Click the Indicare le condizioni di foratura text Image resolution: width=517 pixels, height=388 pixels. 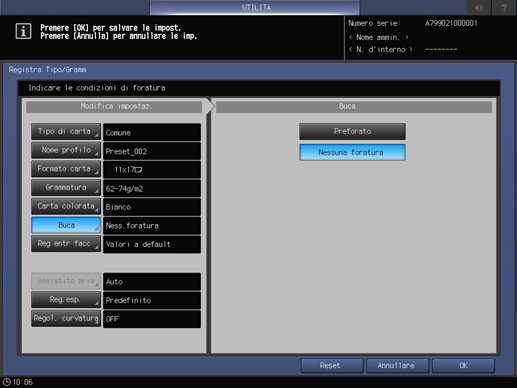click(97, 88)
